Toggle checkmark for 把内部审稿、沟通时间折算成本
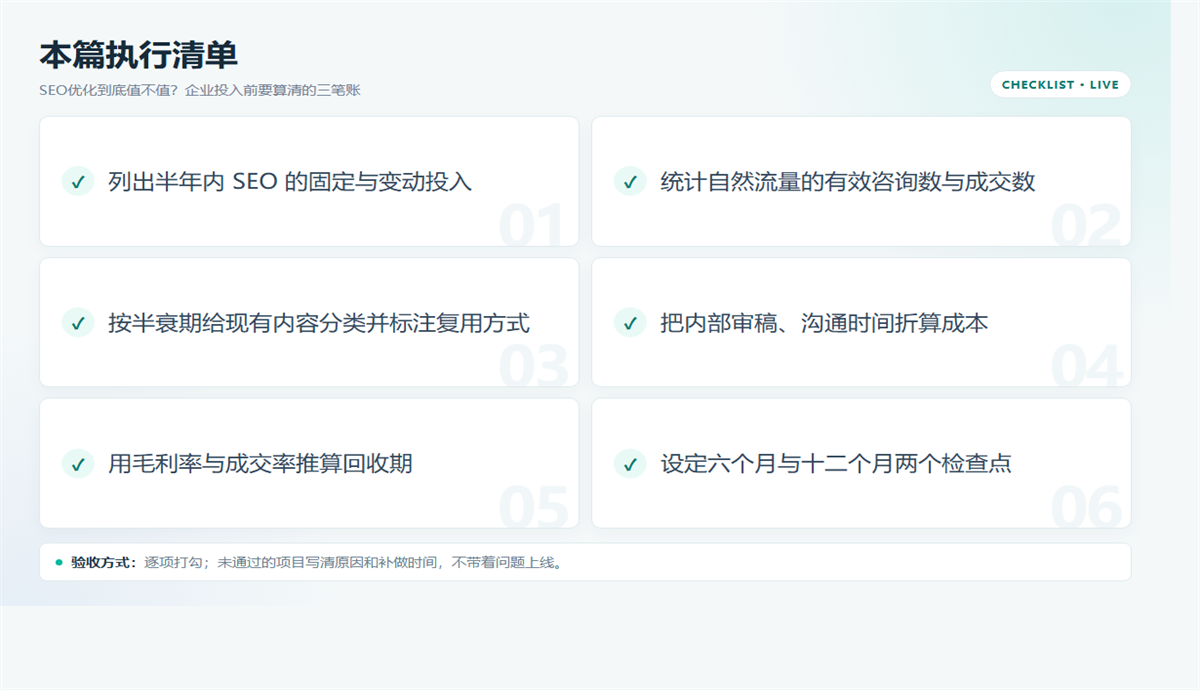 tap(630, 322)
